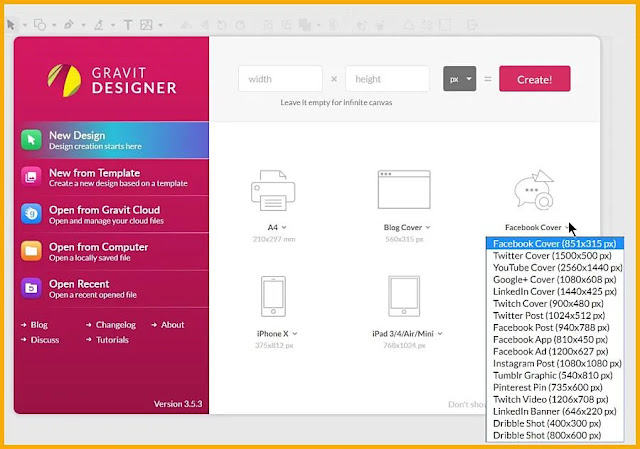Click the purple Open Recent icon
The width and height of the screenshot is (640, 449).
click(31, 288)
